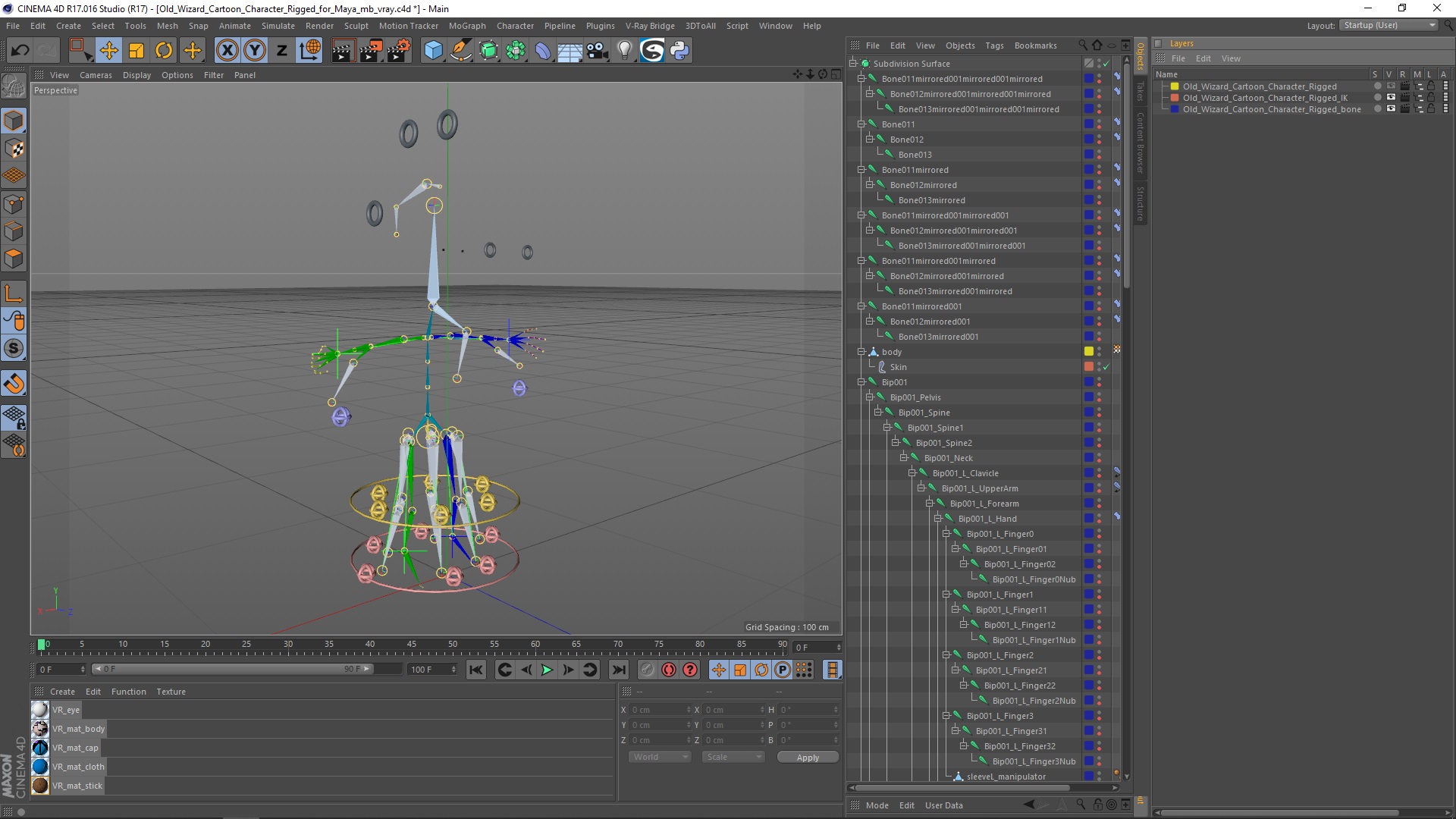Play animation forwards
Viewport: 1456px width, 819px height.
[x=547, y=670]
